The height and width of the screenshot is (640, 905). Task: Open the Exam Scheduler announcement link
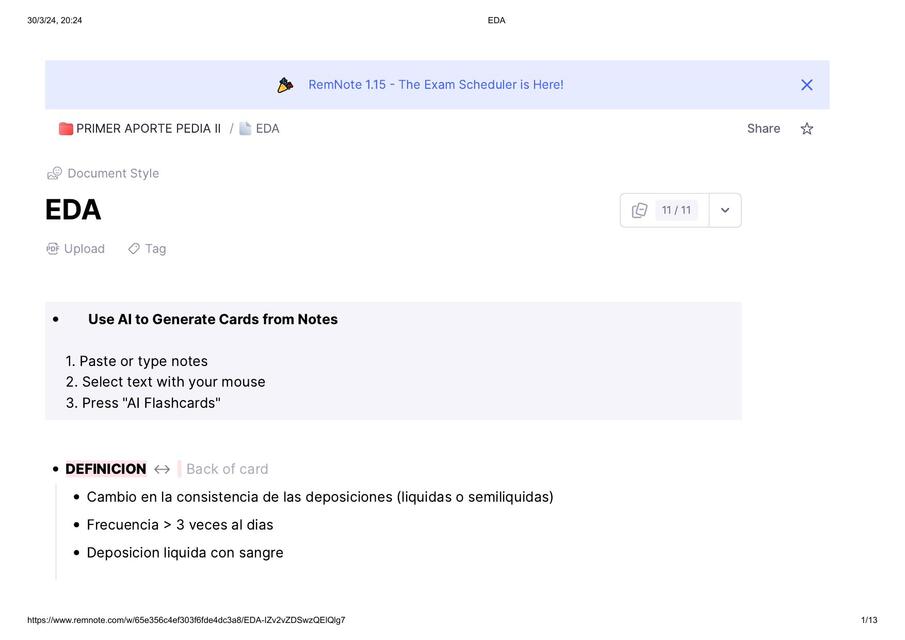click(x=435, y=85)
